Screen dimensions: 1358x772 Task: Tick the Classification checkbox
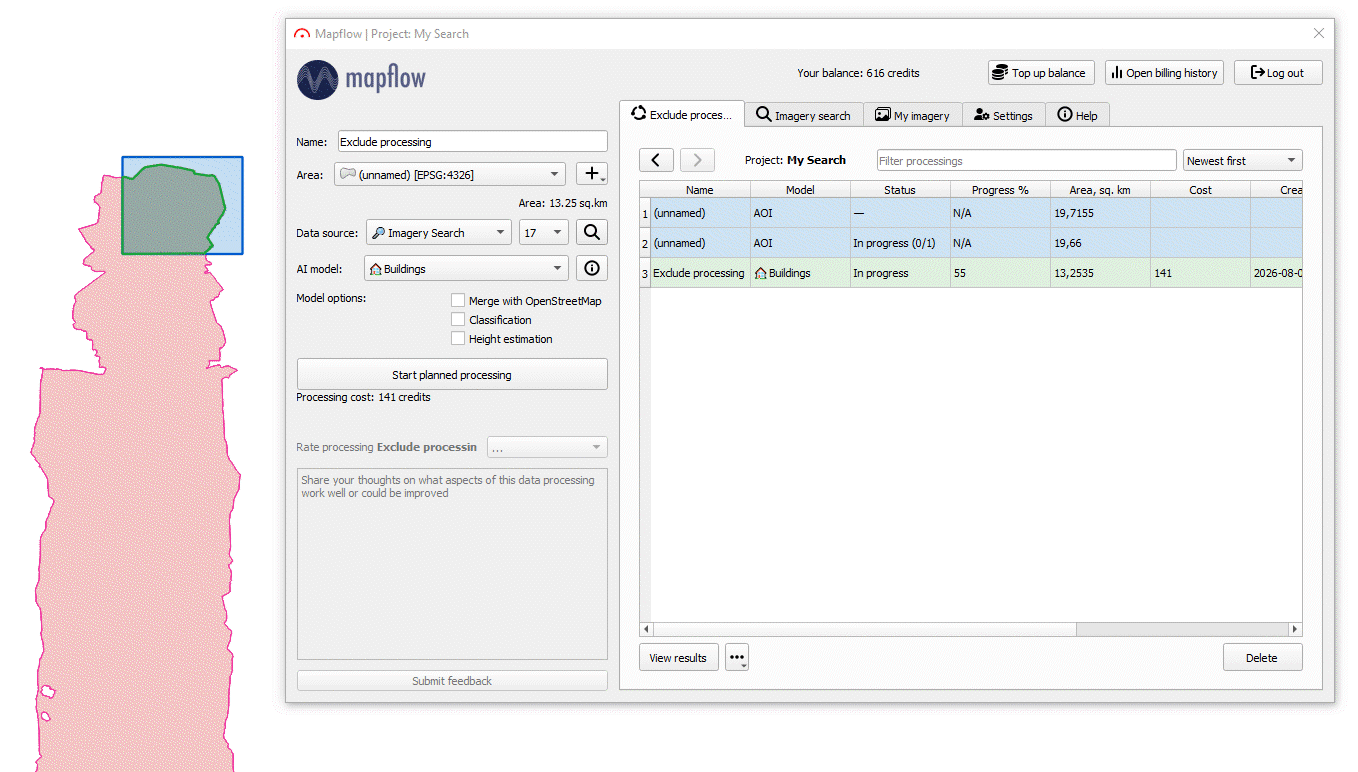click(458, 320)
